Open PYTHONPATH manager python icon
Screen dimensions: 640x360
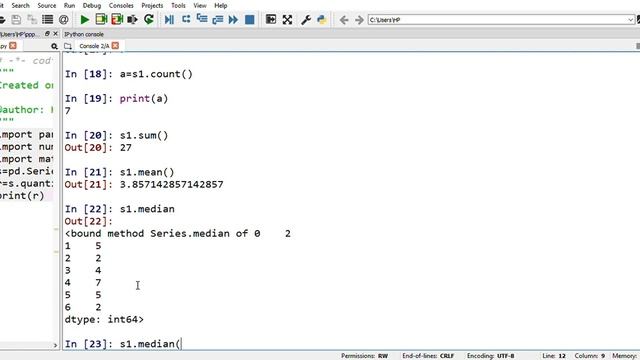tap(322, 20)
